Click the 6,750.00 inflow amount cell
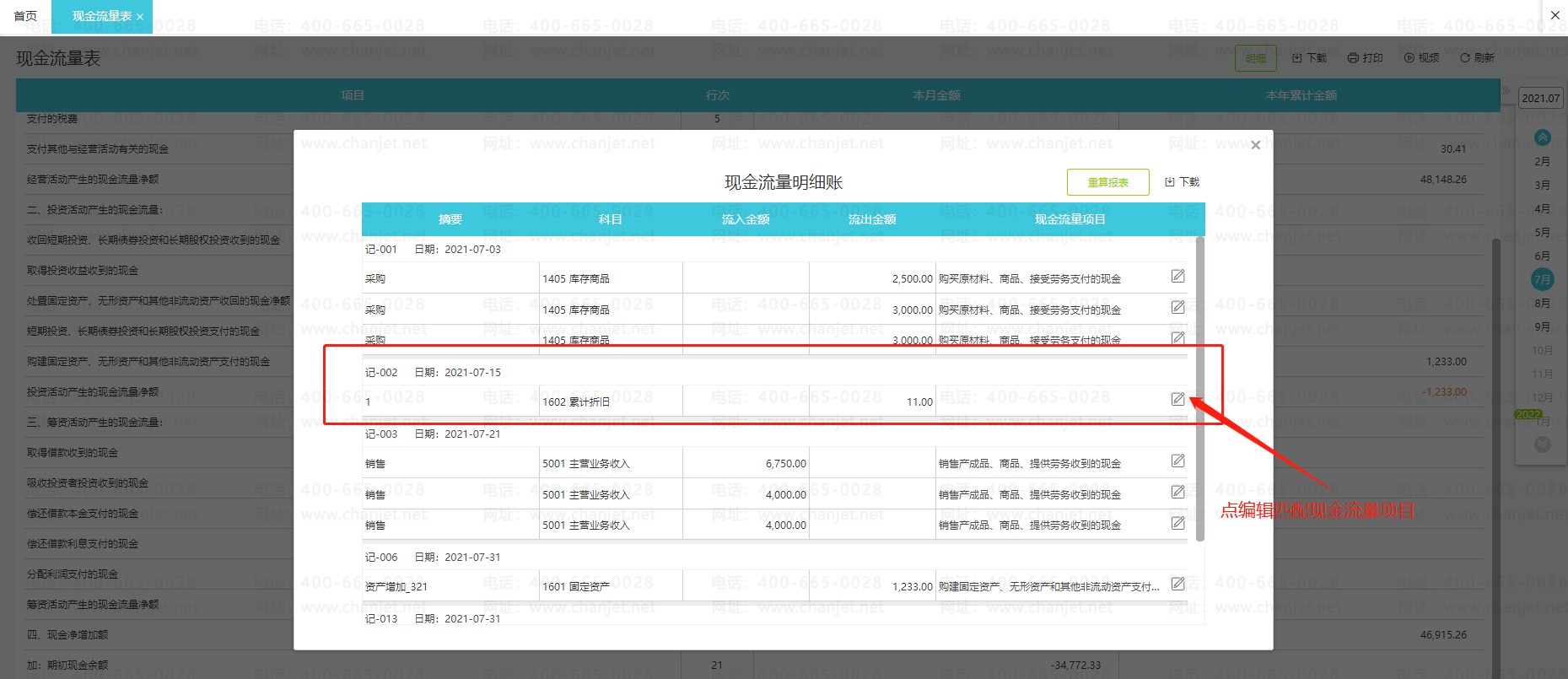1568x679 pixels. tap(746, 463)
